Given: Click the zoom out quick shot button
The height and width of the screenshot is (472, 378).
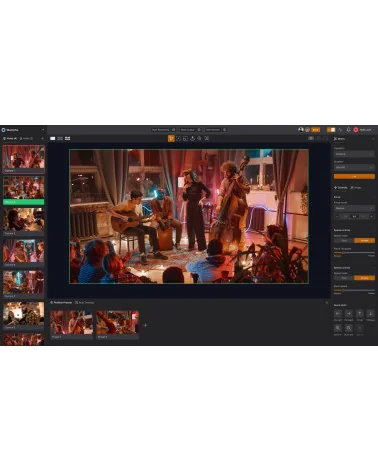Looking at the screenshot, I should click(x=349, y=328).
